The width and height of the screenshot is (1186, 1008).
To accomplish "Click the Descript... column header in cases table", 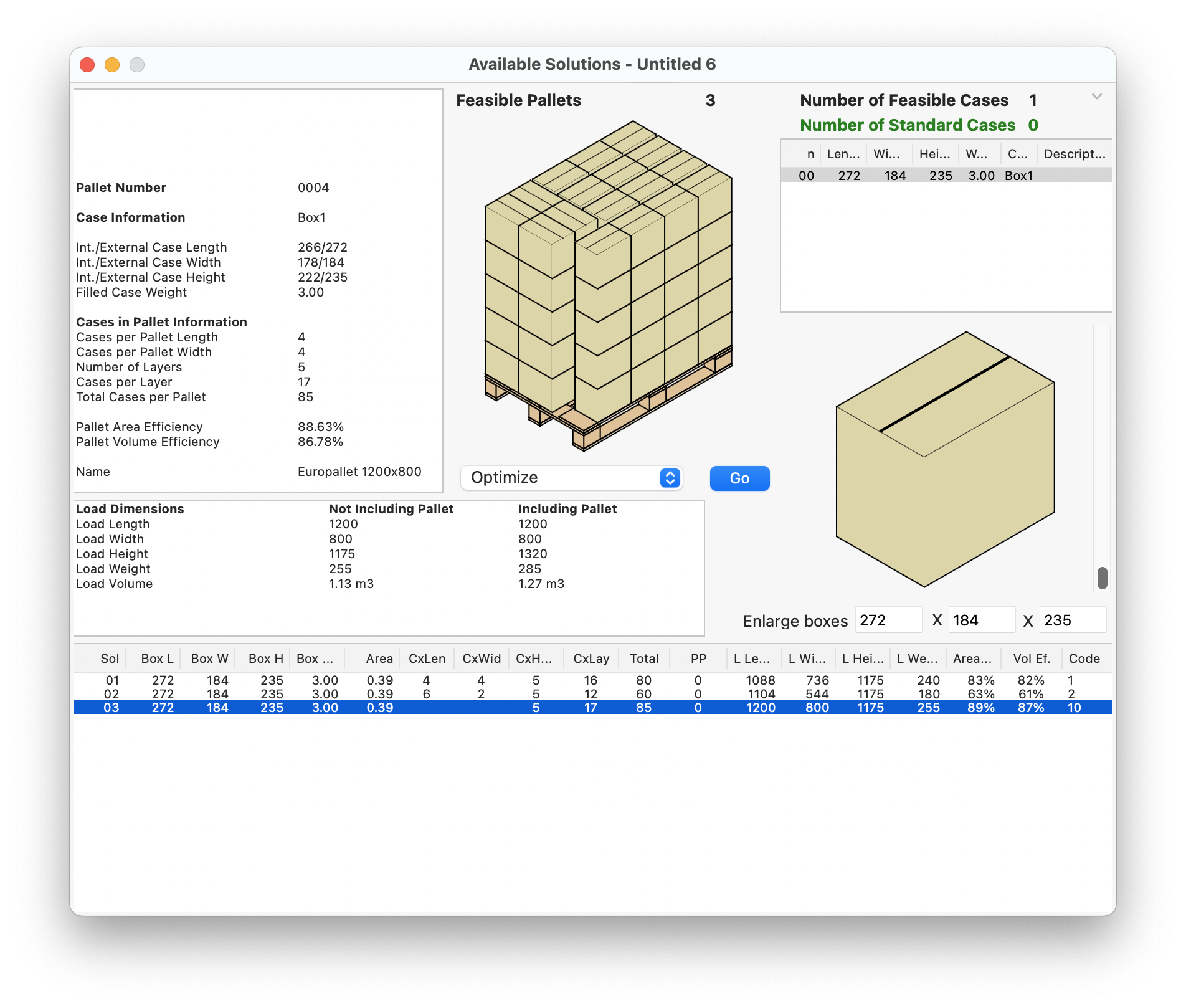I will 1075,154.
